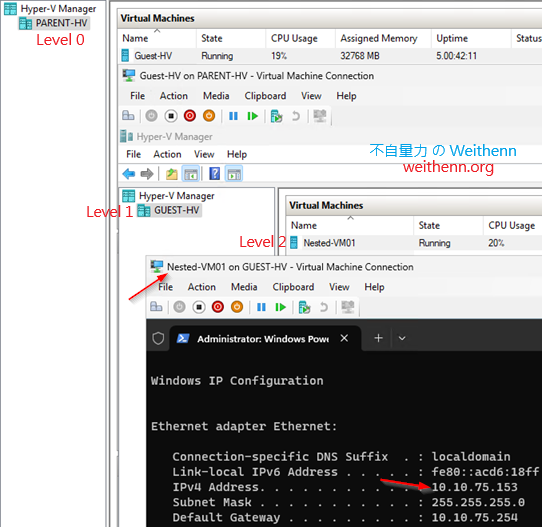542x527 pixels.
Task: Open Media menu in Guest-HV connection window
Action: point(216,96)
